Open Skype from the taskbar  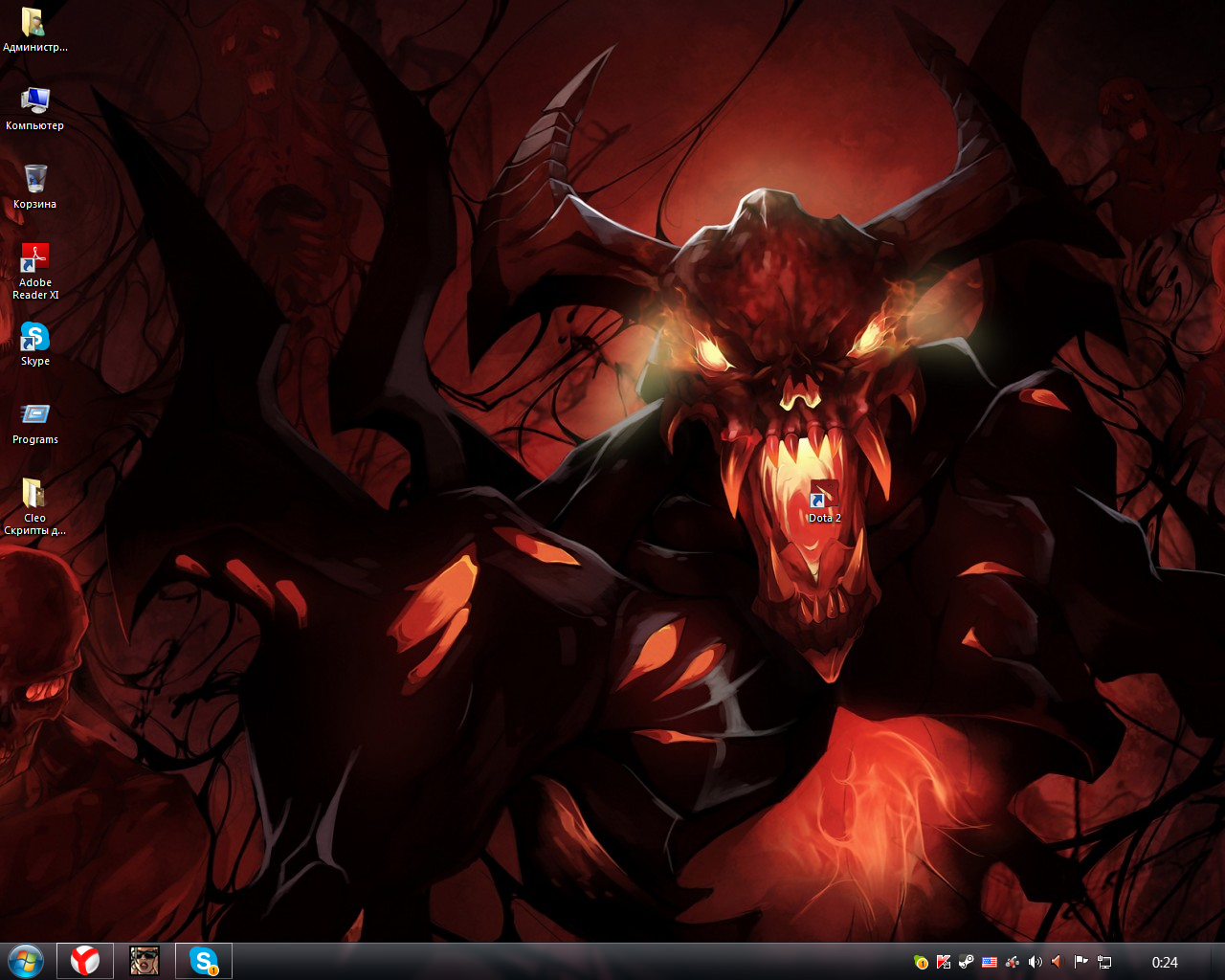pos(204,961)
